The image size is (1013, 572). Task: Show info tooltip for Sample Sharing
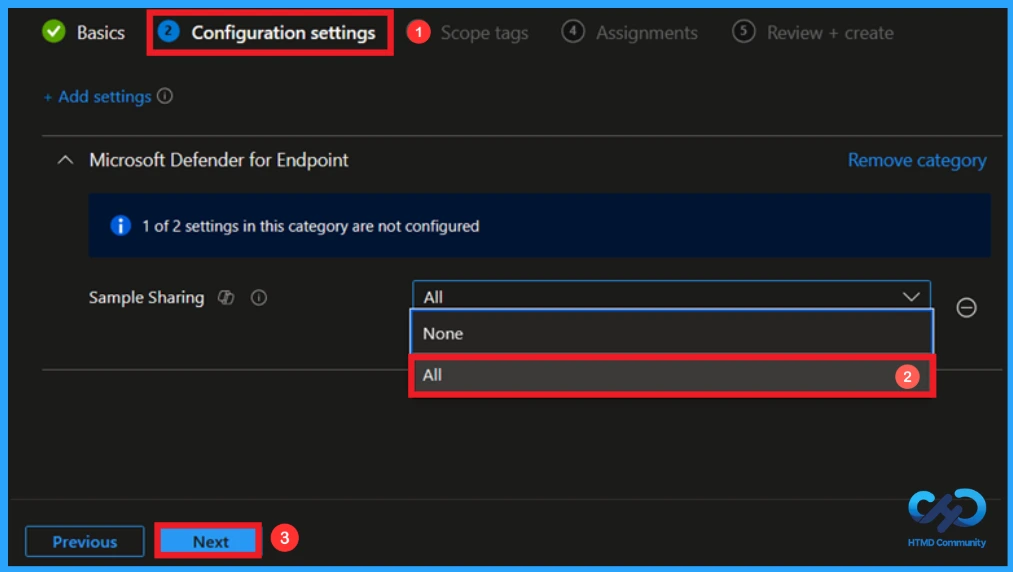pos(259,297)
